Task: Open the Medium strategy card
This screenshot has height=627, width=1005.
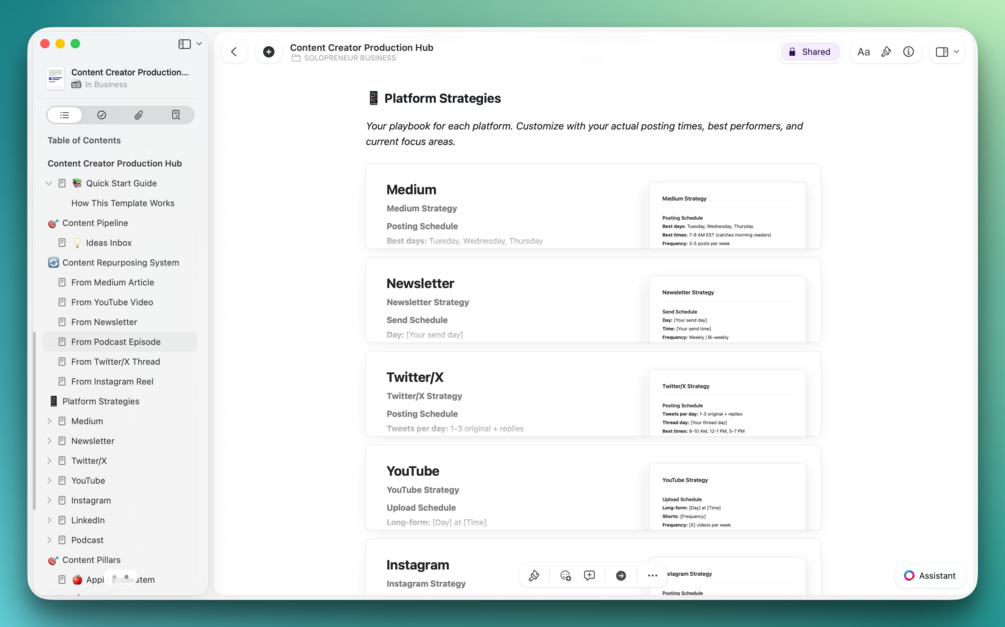Action: click(593, 206)
